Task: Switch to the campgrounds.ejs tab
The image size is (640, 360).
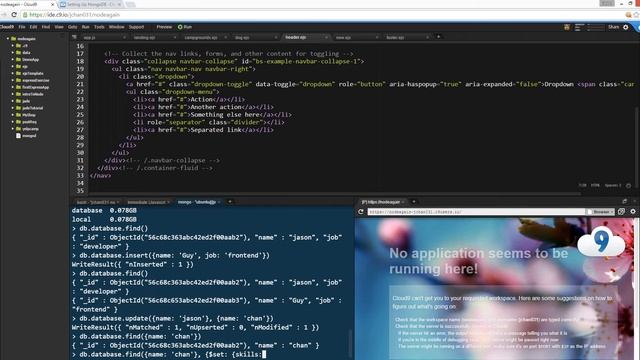Action: click(201, 38)
